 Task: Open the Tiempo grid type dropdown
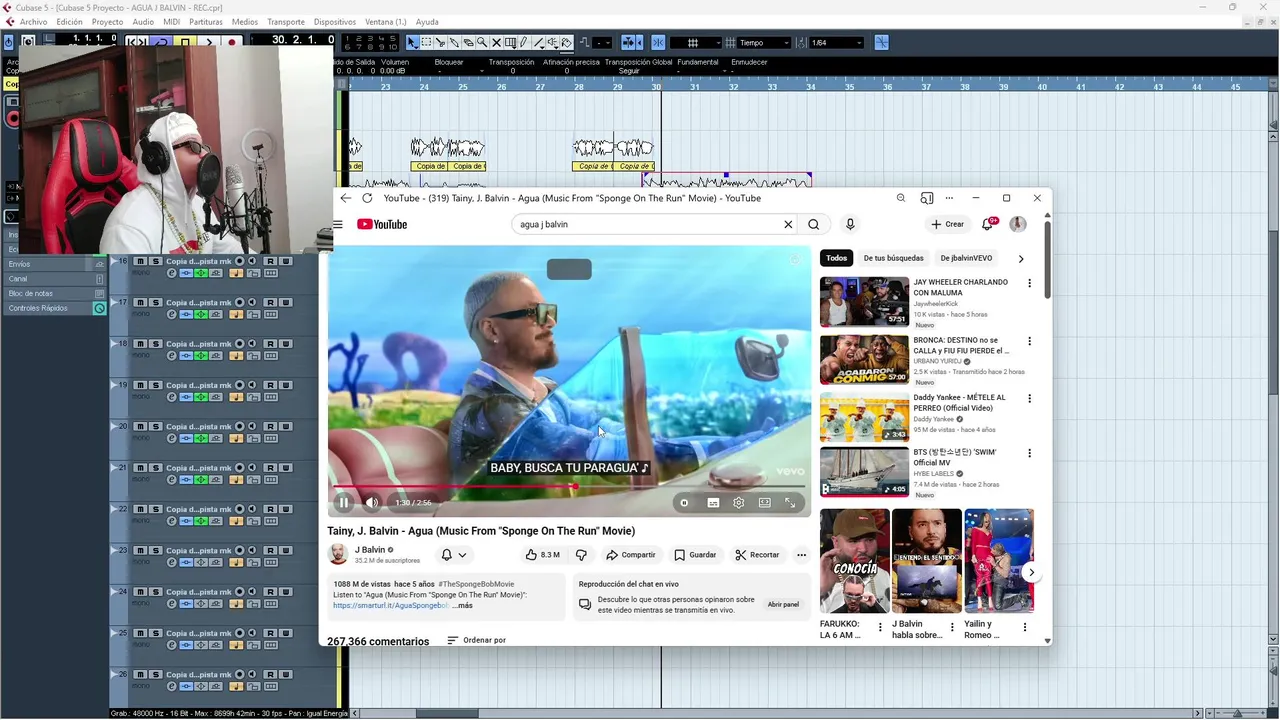pyautogui.click(x=764, y=43)
